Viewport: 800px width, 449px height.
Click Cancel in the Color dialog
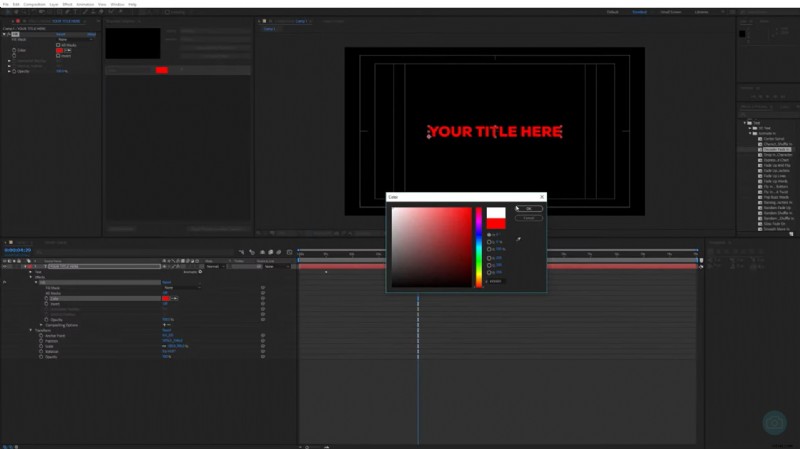click(x=529, y=218)
